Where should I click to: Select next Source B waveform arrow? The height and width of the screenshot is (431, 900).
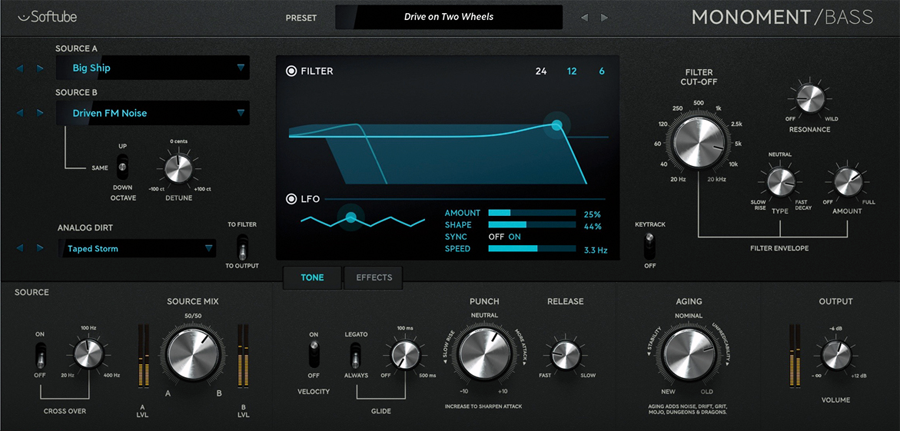point(40,113)
